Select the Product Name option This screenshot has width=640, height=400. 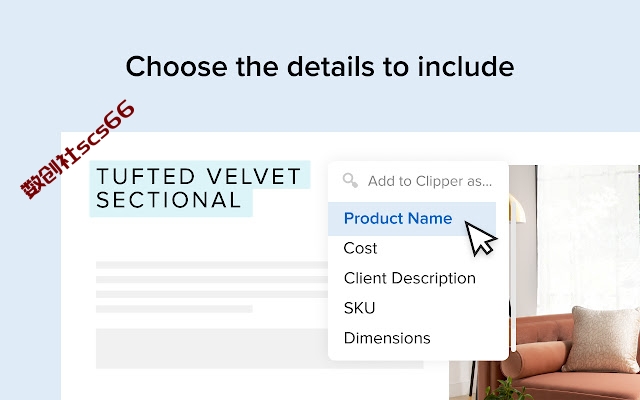(412, 218)
